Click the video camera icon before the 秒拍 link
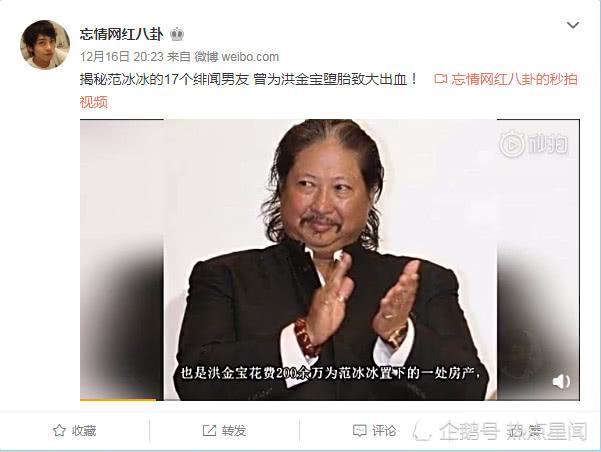The height and width of the screenshot is (452, 601). pyautogui.click(x=441, y=79)
